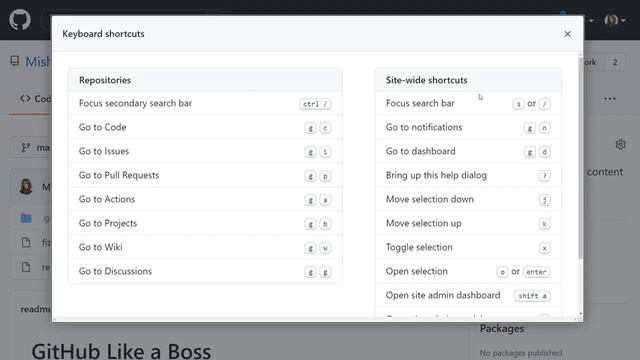This screenshot has height=360, width=640.
Task: Click the 'Keyboard shortcuts' dialog title
Action: (x=103, y=34)
